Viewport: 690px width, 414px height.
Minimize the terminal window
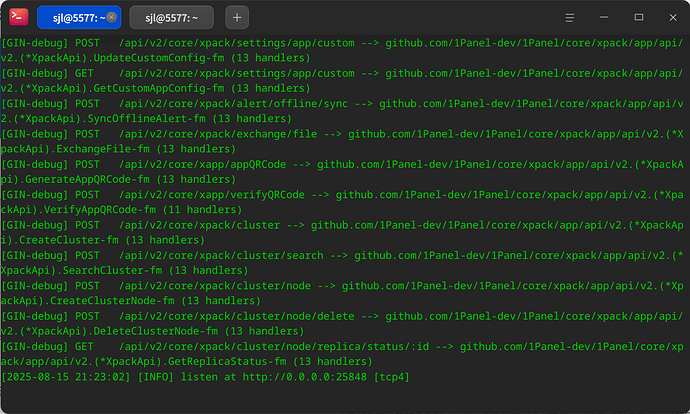[x=604, y=18]
